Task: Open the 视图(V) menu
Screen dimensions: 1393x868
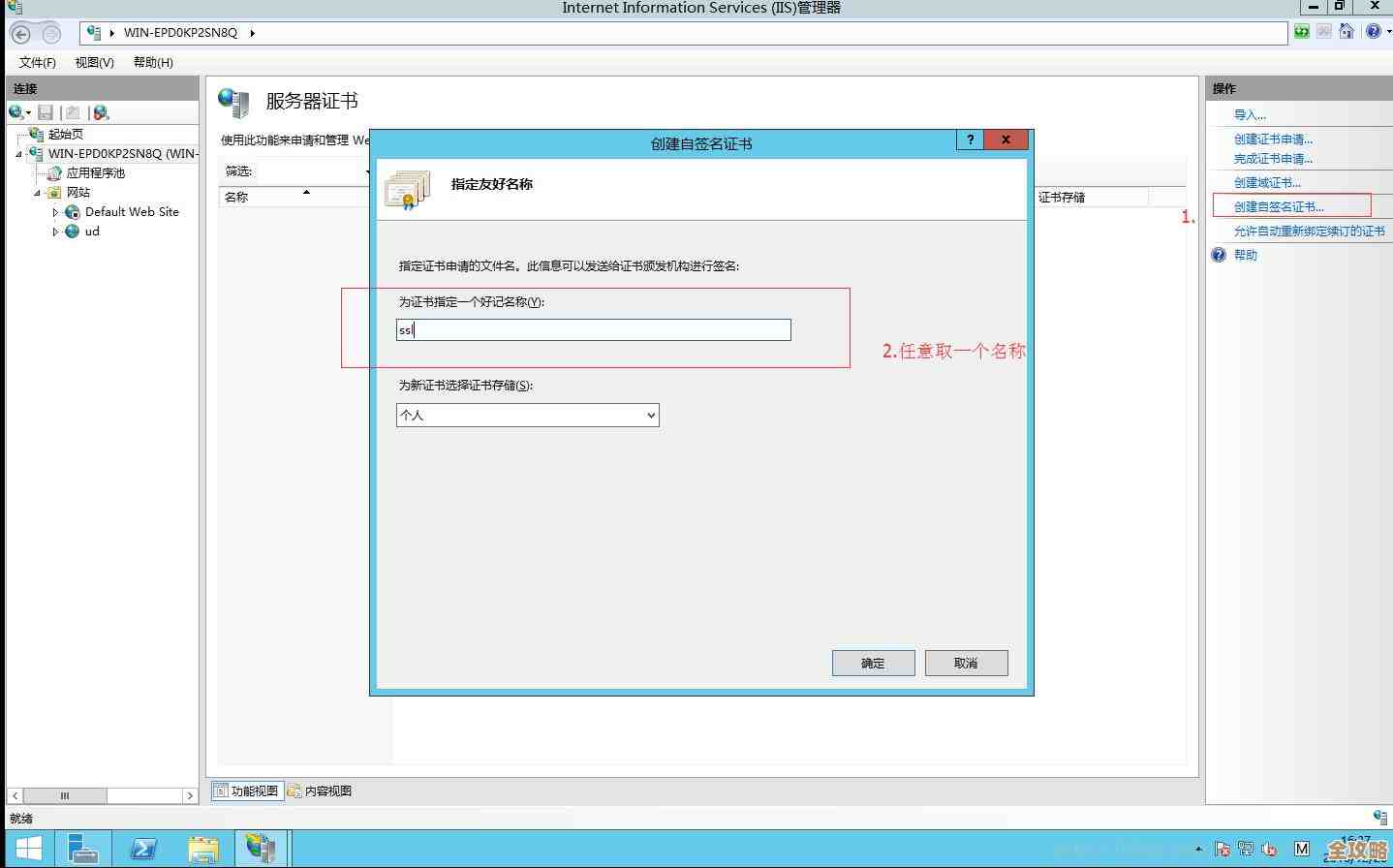Action: (x=93, y=62)
